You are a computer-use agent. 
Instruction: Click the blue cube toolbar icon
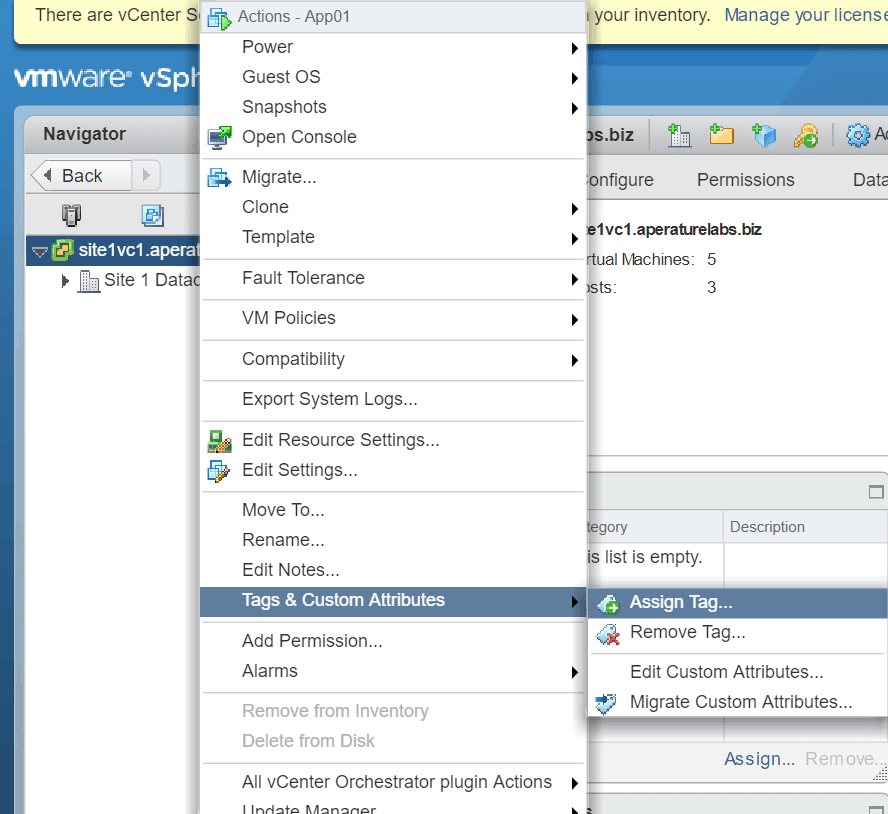(x=763, y=135)
